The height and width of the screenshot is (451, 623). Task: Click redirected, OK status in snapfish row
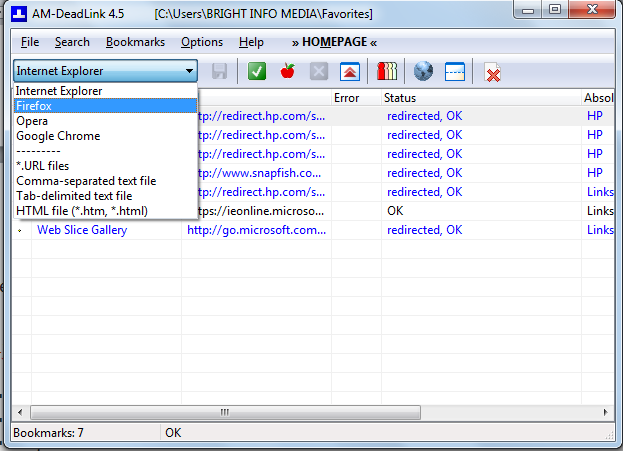tap(424, 173)
